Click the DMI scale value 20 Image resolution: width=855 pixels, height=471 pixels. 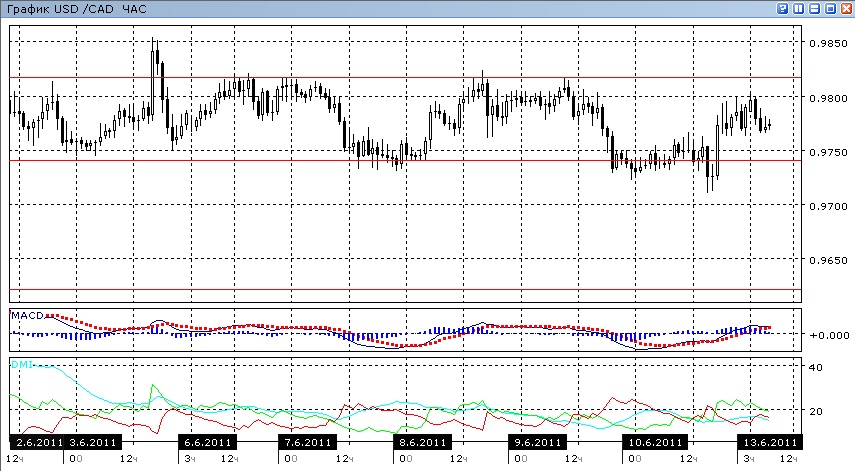tap(816, 412)
